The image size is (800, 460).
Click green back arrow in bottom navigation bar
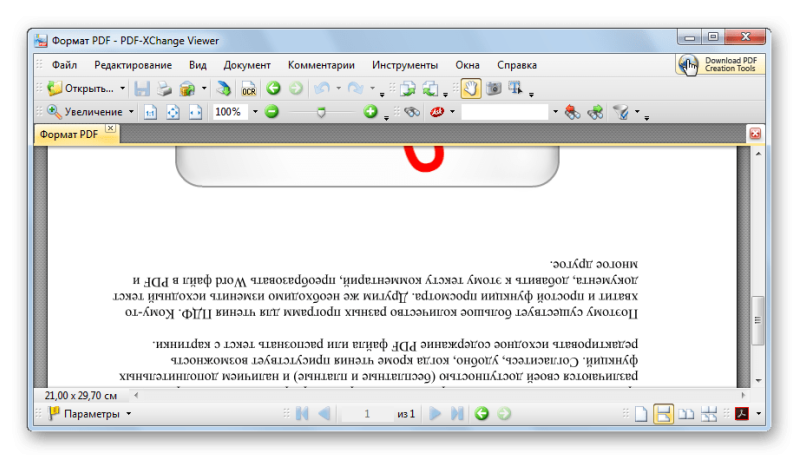pyautogui.click(x=482, y=414)
